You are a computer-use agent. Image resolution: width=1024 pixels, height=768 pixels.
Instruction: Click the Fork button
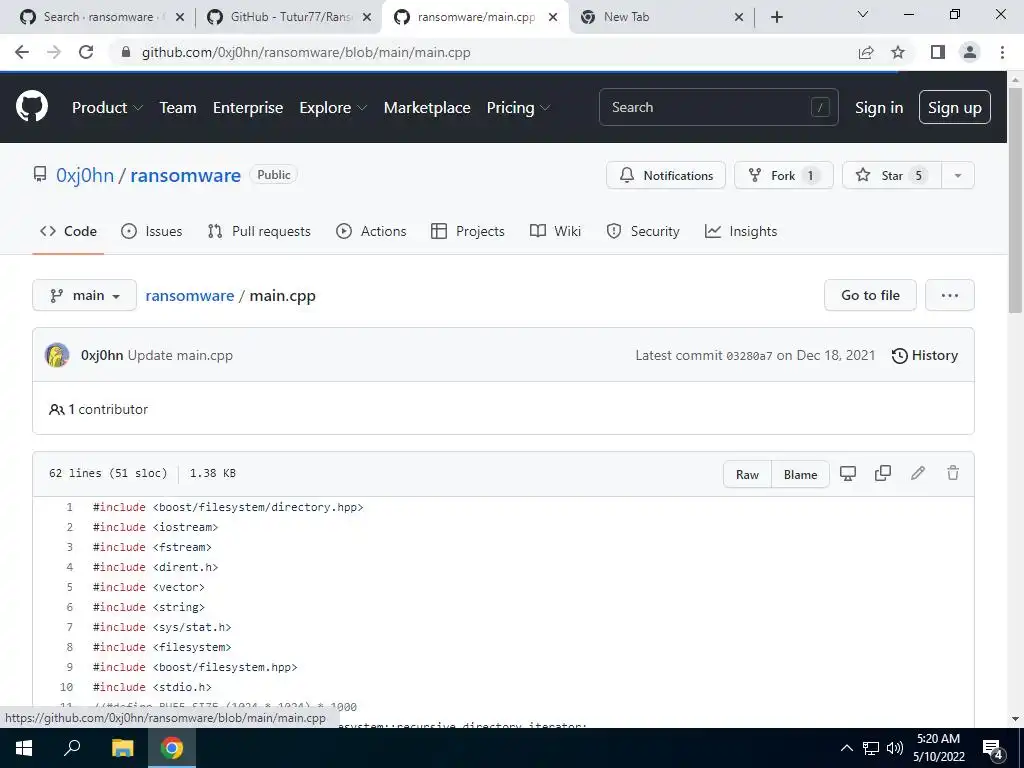(784, 175)
